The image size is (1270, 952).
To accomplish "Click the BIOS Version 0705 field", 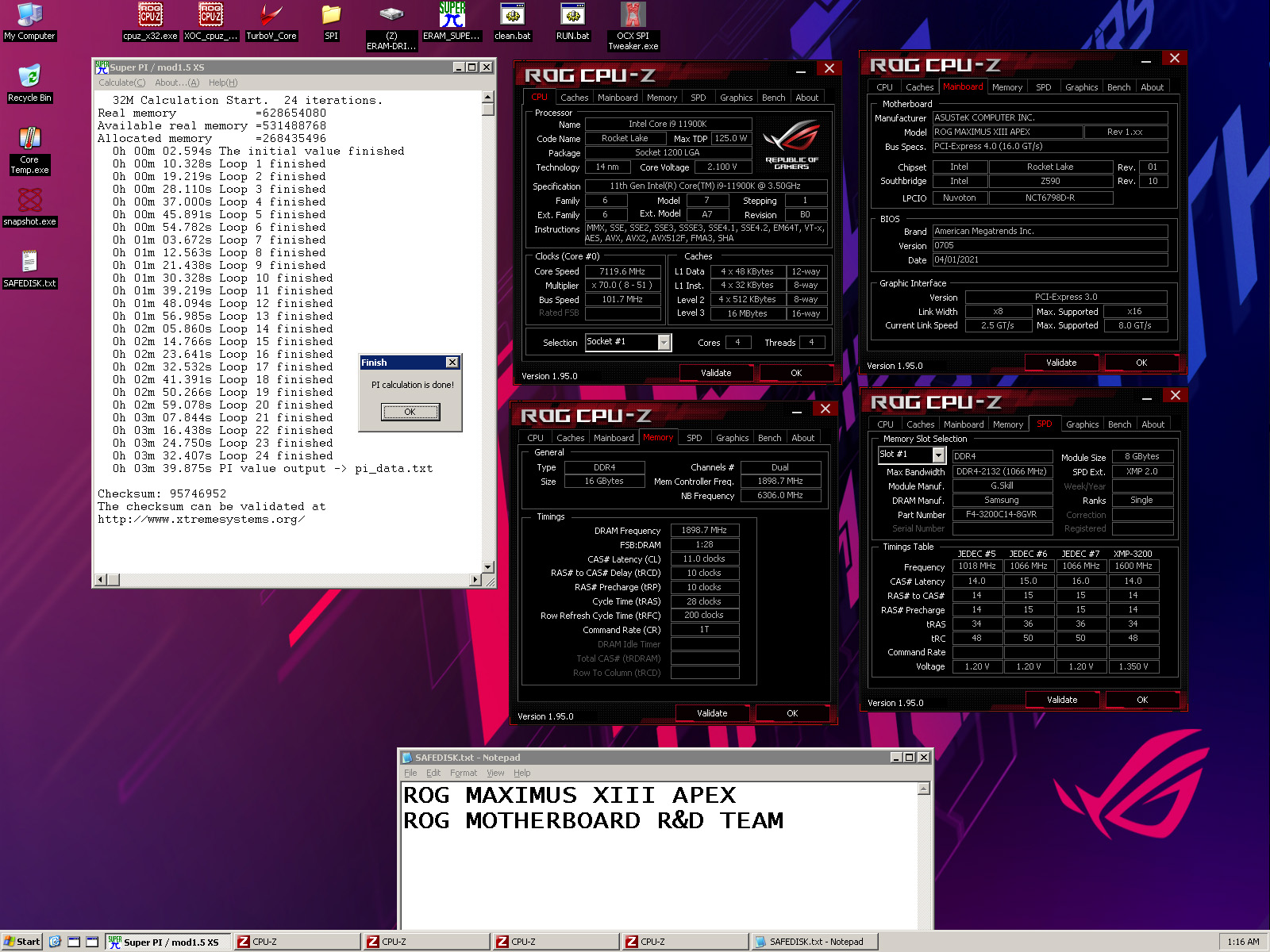I will [x=1049, y=245].
